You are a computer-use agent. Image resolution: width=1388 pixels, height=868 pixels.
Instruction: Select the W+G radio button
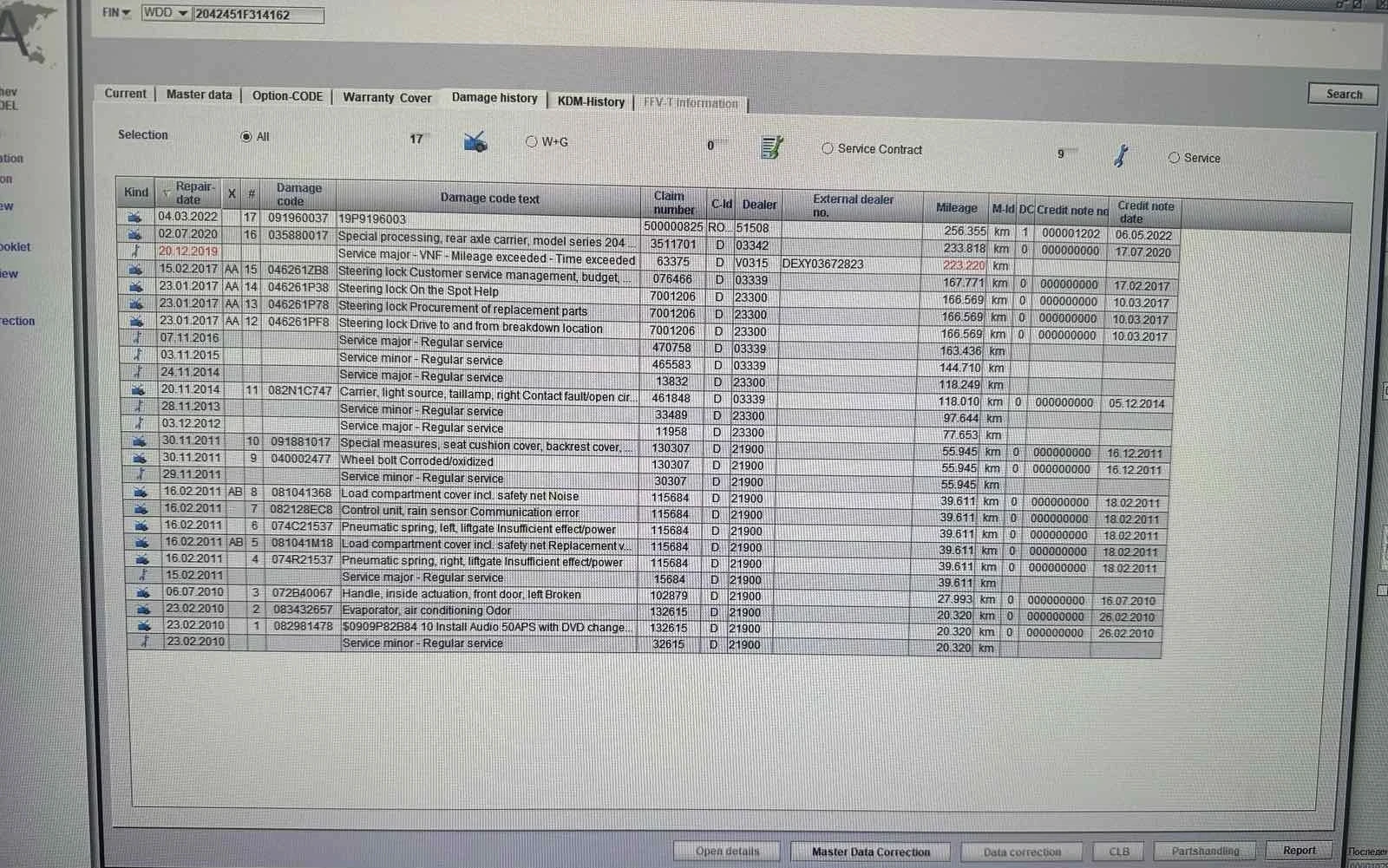pyautogui.click(x=532, y=141)
